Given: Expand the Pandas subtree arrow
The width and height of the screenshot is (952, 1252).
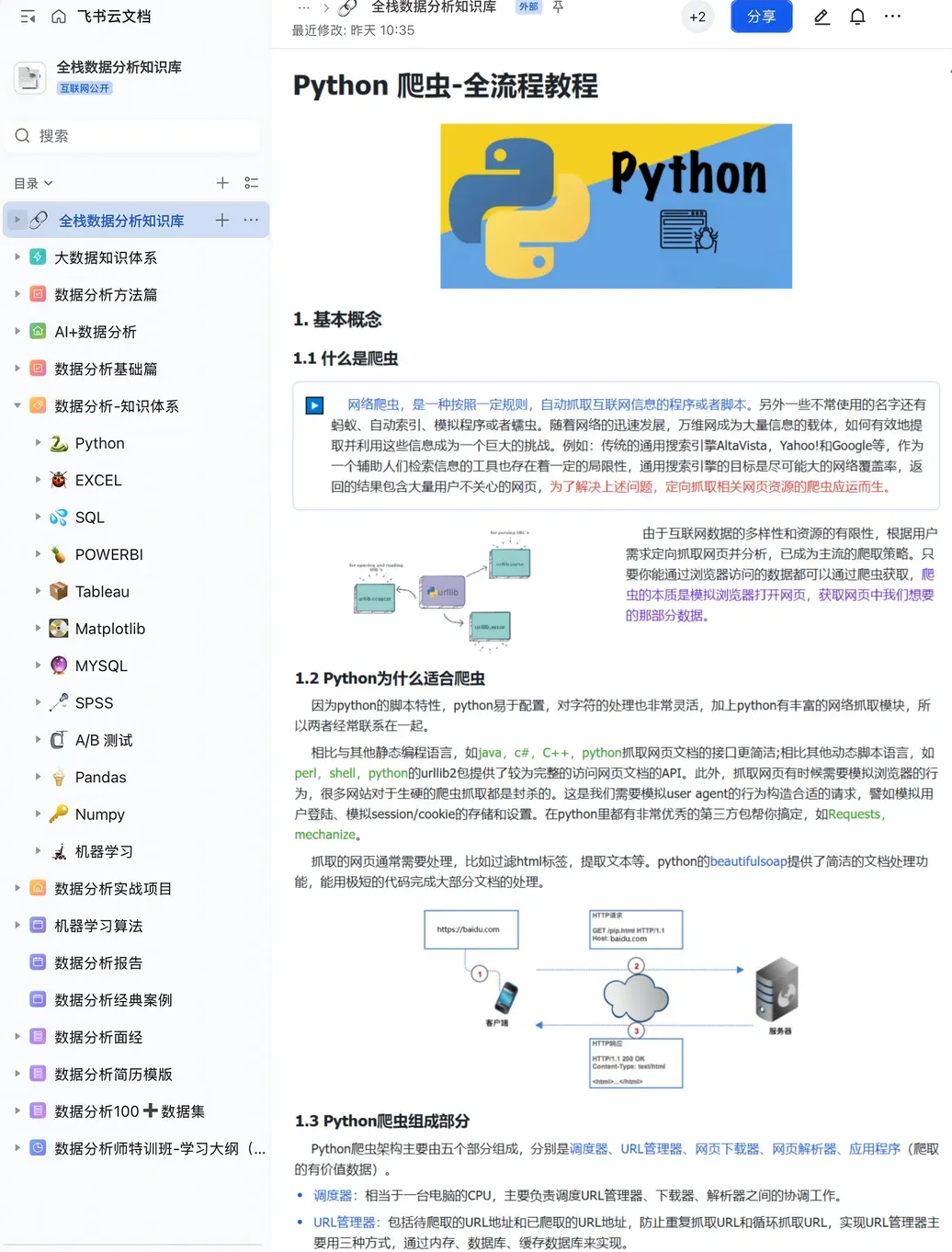Looking at the screenshot, I should (38, 777).
